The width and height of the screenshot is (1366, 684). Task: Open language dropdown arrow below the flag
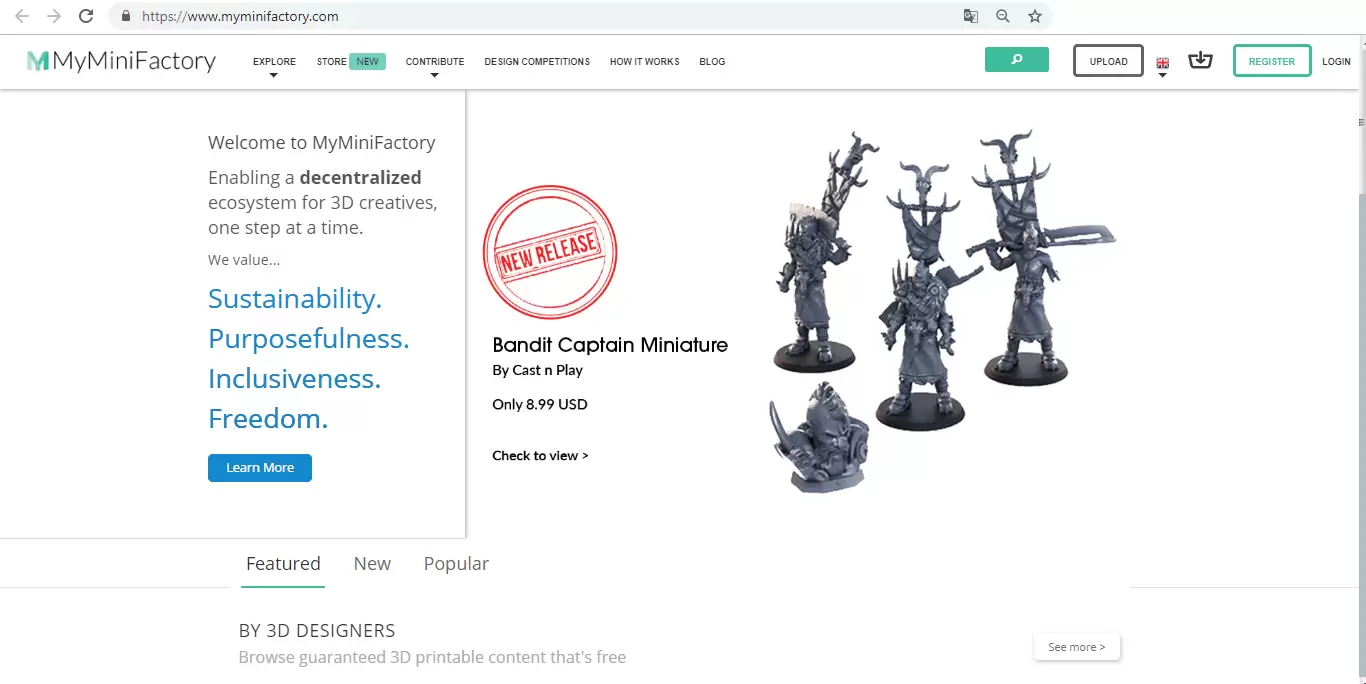tap(1162, 75)
